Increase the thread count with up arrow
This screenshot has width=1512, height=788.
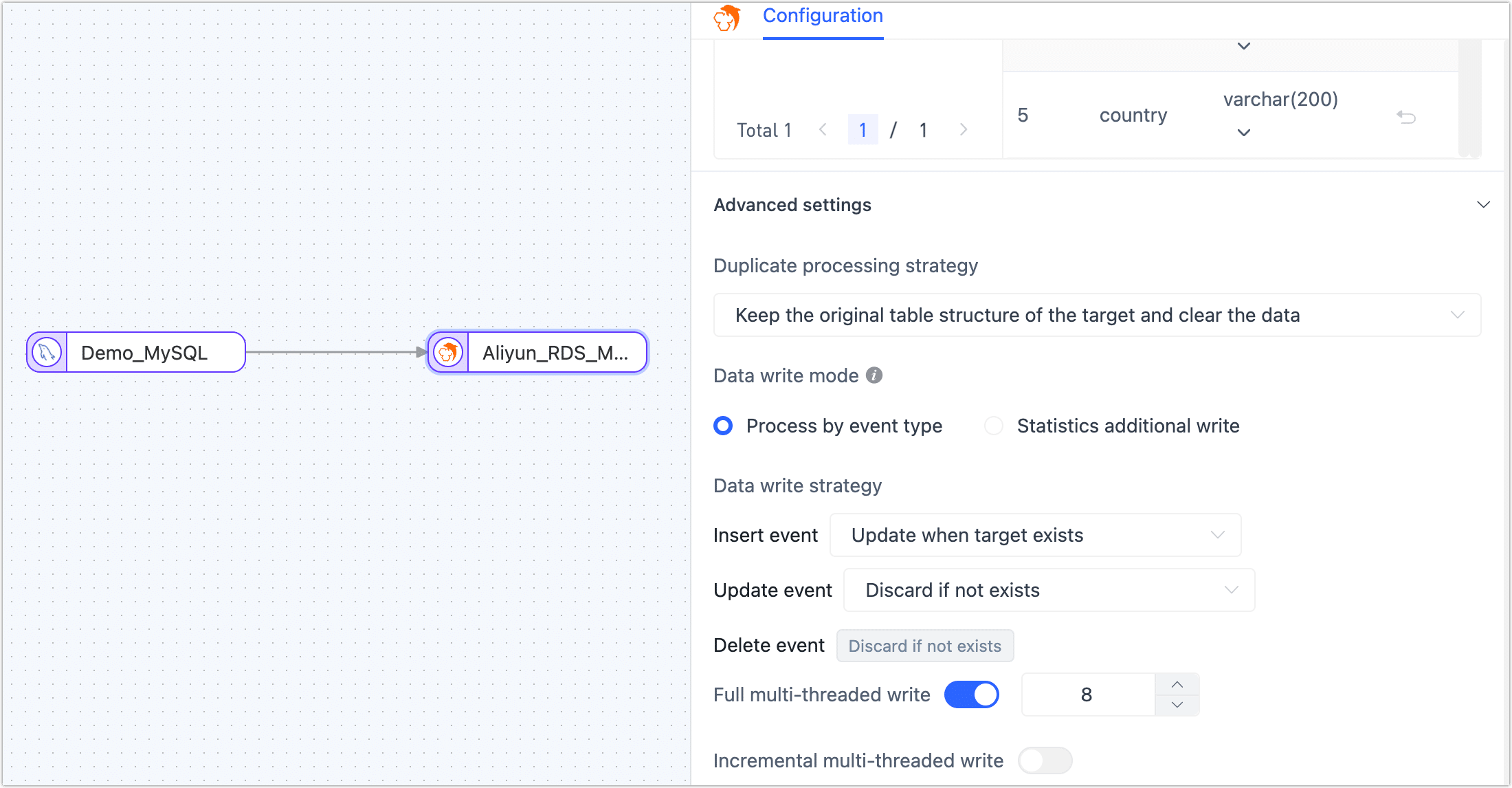1177,684
